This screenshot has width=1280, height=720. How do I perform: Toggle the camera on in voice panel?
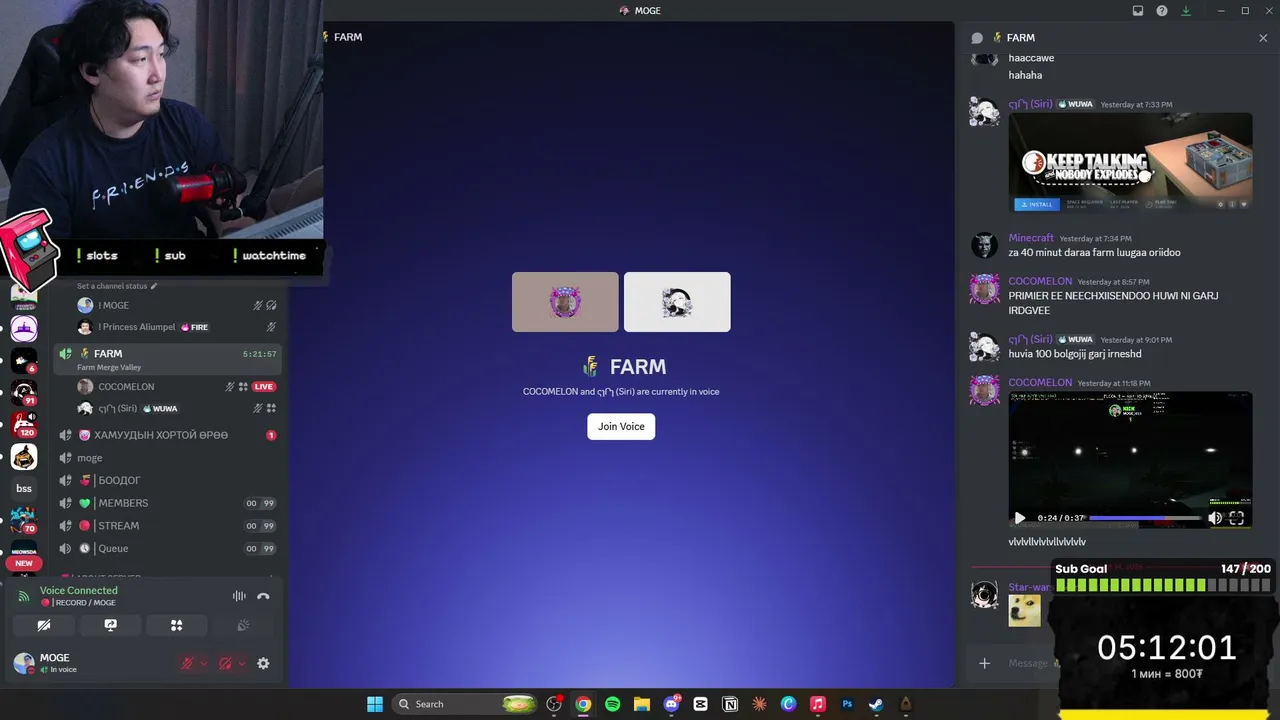tap(44, 625)
